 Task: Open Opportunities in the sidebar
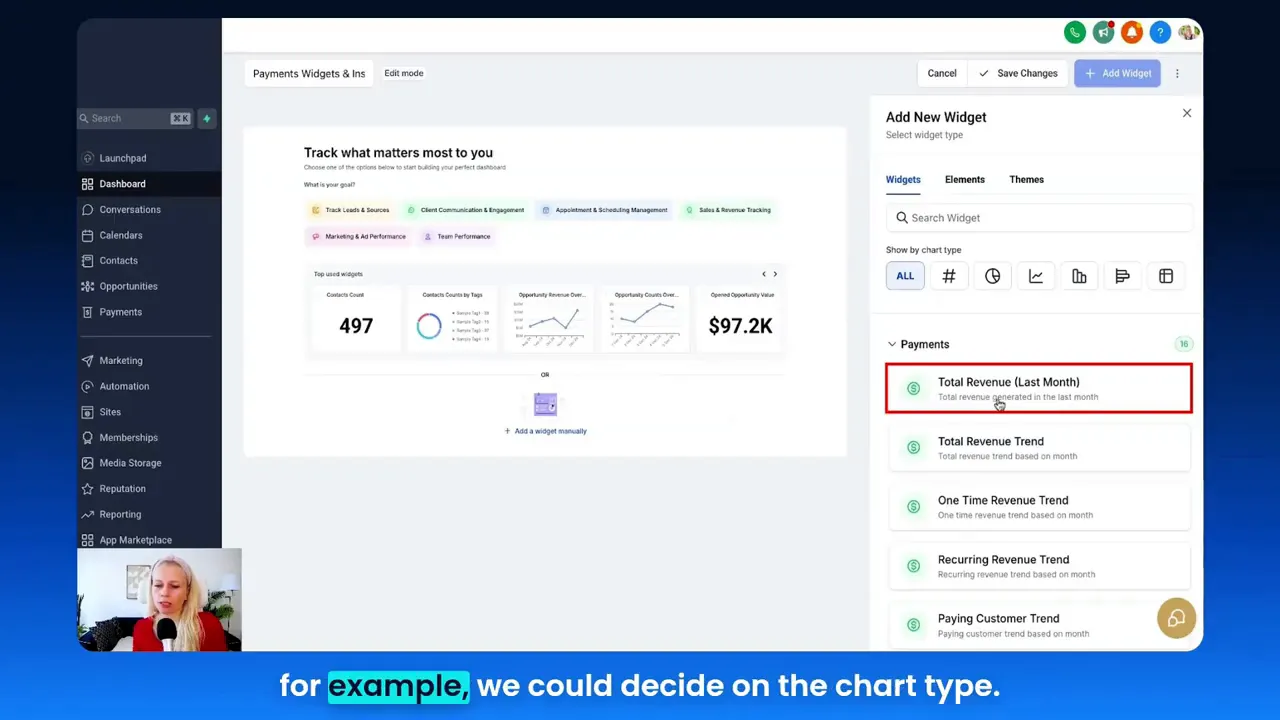coord(149,286)
